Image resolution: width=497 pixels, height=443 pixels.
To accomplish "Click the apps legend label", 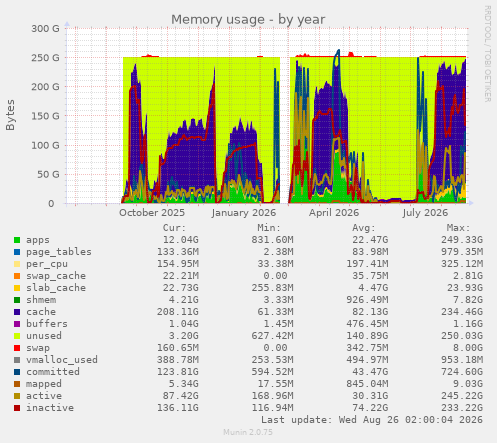I will (x=38, y=240).
